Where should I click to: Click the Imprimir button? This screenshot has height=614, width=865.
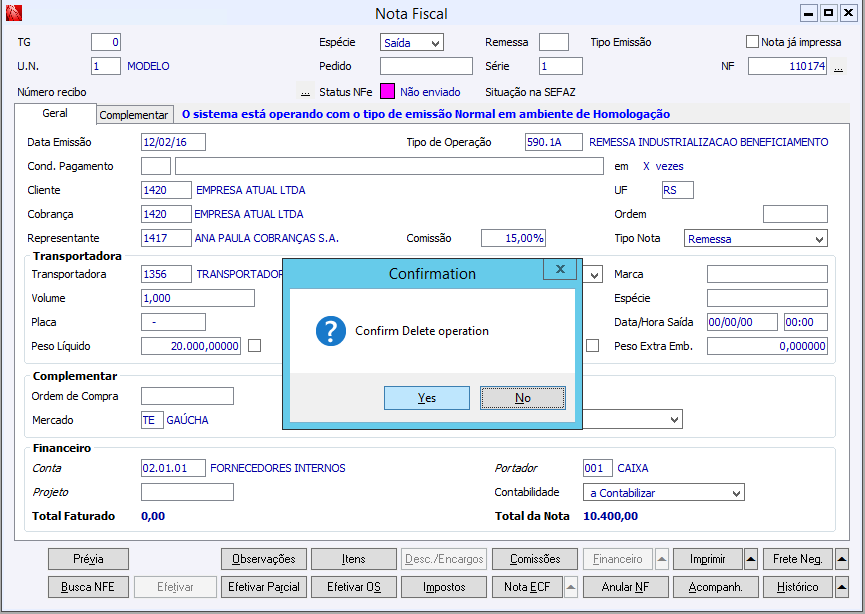pos(708,559)
